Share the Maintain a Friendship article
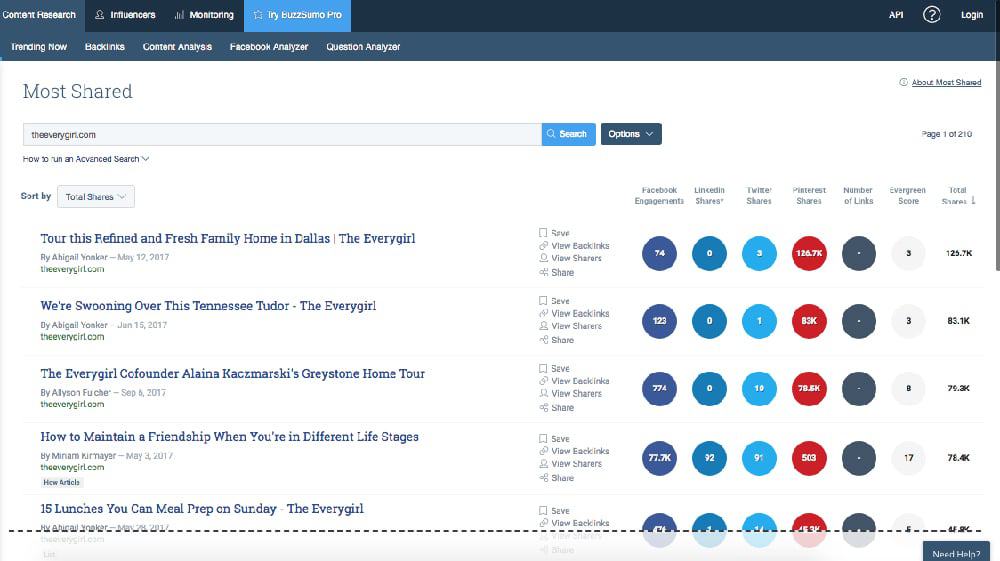 pyautogui.click(x=556, y=477)
